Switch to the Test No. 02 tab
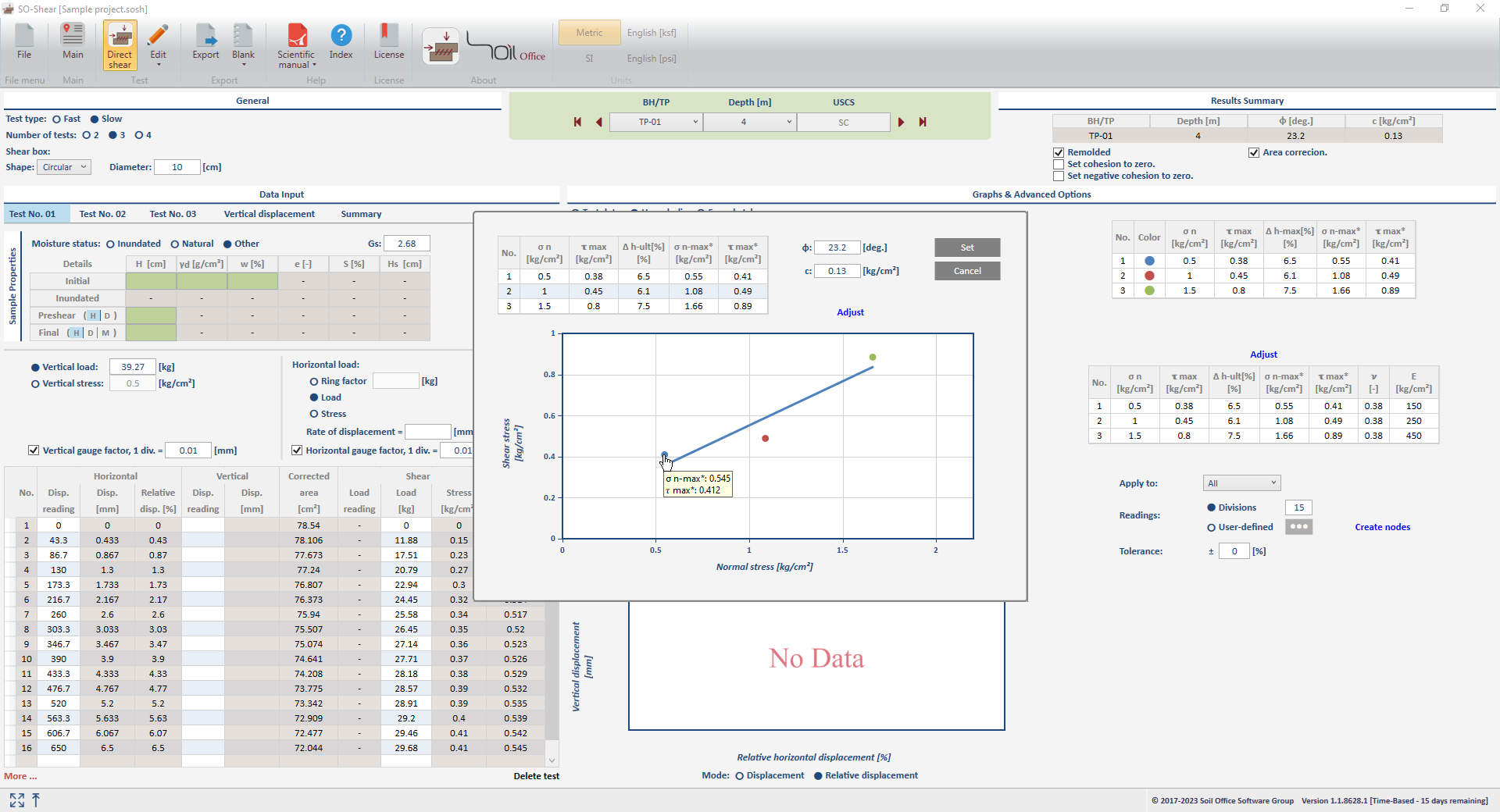 102,214
